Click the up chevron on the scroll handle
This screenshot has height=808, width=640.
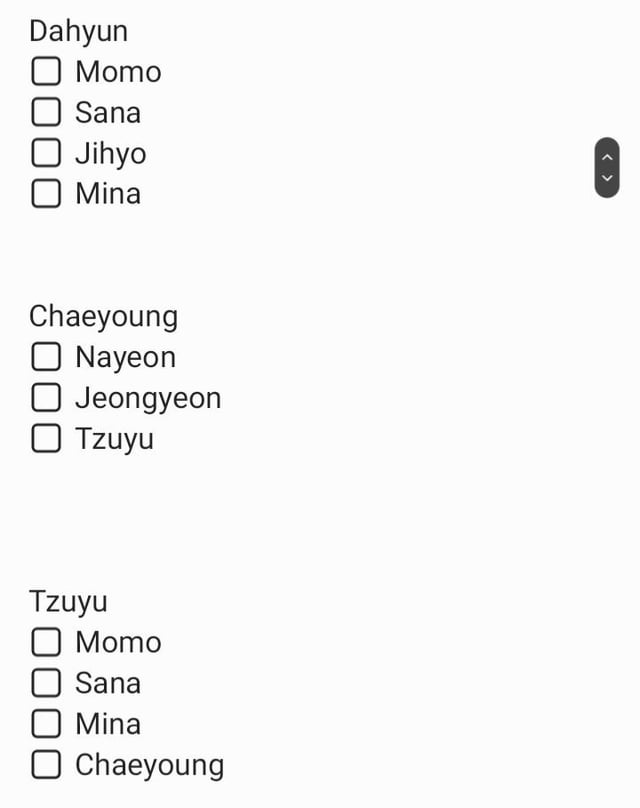tap(607, 156)
